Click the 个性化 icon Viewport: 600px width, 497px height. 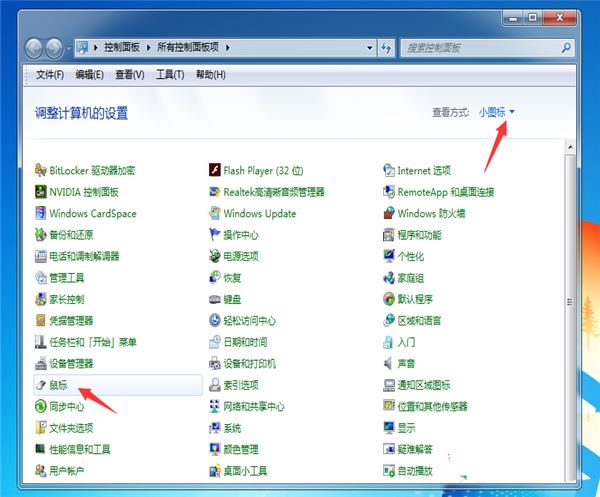tap(389, 256)
